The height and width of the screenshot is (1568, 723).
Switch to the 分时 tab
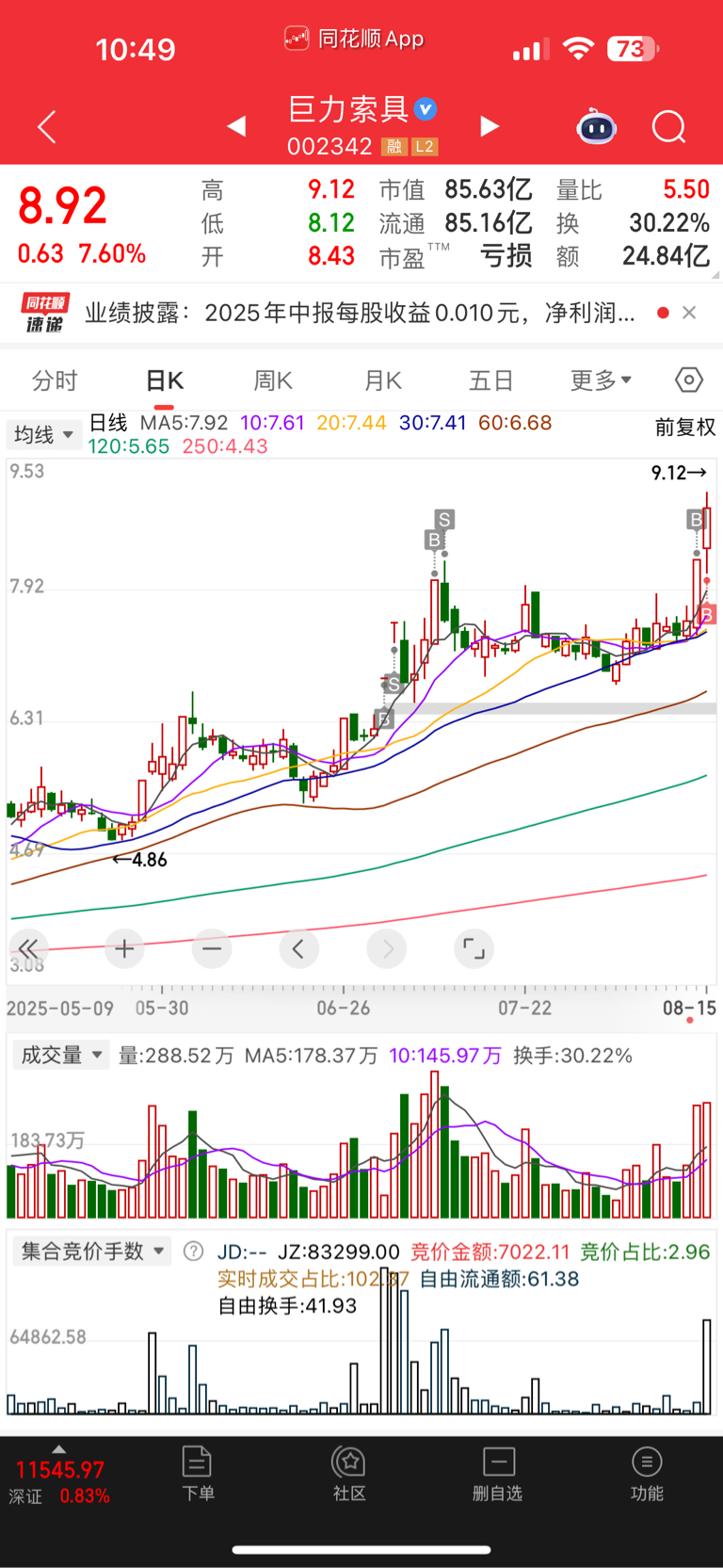pos(55,380)
